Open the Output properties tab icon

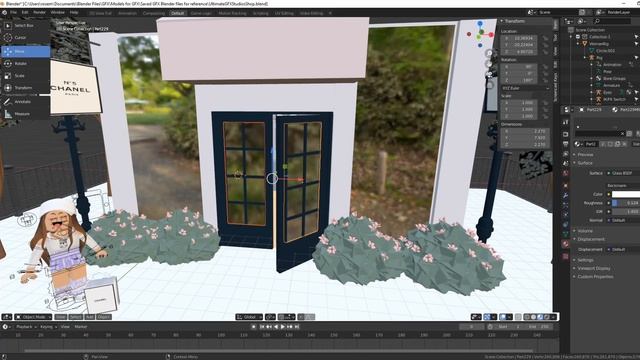coord(565,144)
